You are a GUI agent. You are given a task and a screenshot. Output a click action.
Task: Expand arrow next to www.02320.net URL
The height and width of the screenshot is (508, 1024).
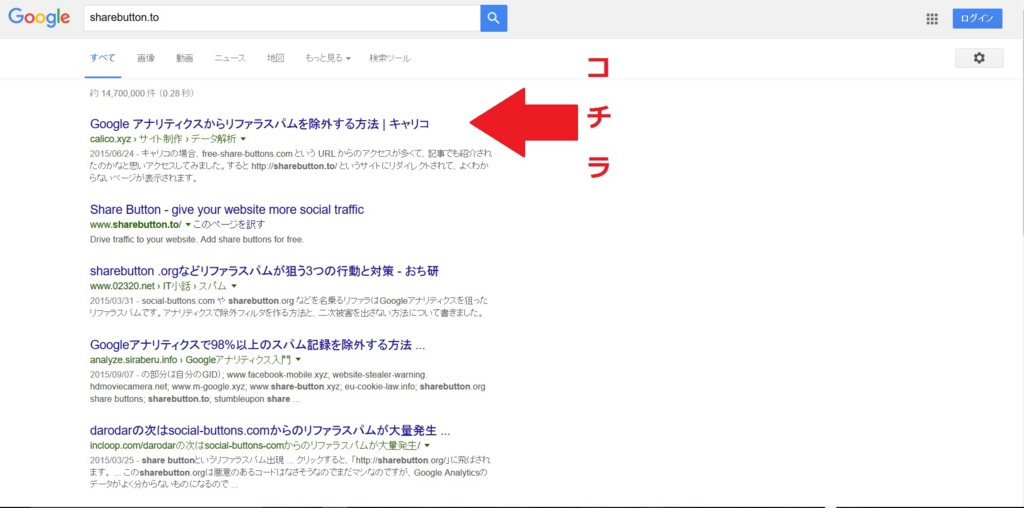tap(233, 286)
